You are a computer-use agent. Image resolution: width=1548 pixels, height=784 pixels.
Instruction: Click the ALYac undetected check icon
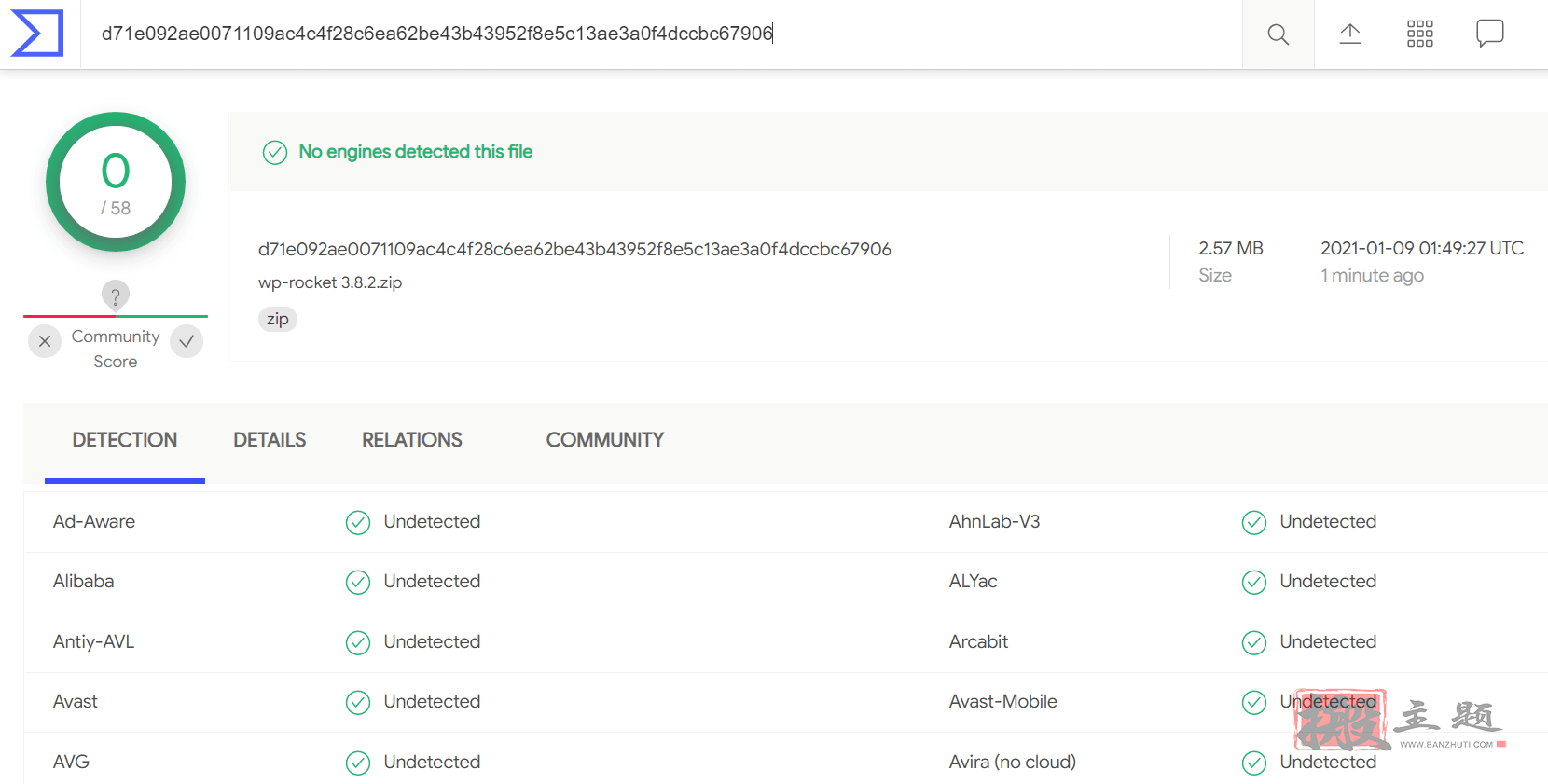(1254, 582)
